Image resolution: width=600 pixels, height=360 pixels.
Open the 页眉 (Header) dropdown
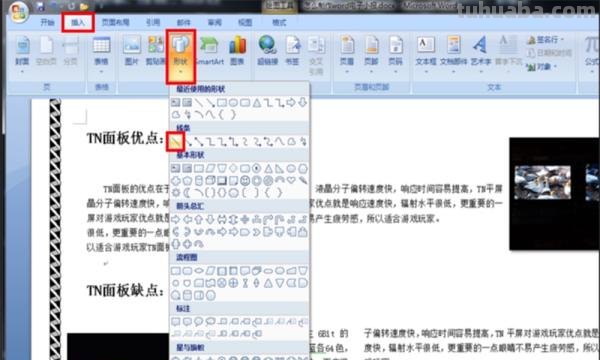click(x=347, y=55)
